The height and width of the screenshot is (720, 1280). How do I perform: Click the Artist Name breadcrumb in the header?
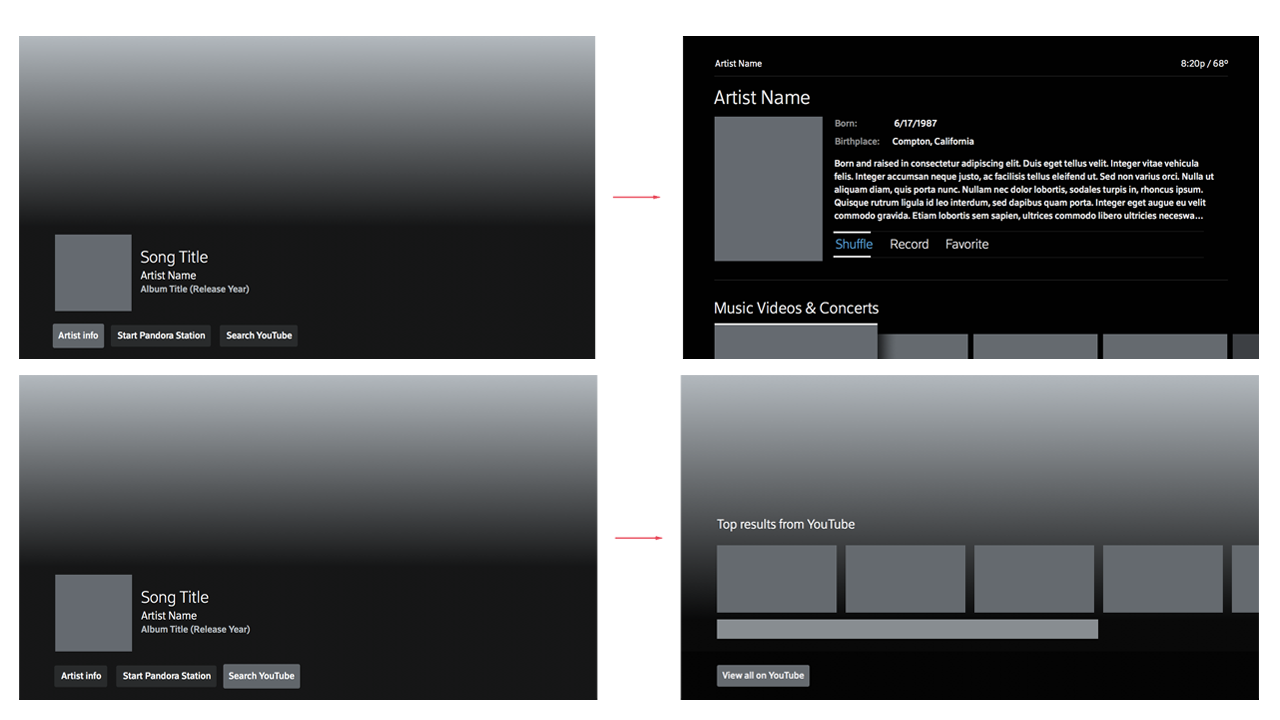tap(738, 64)
